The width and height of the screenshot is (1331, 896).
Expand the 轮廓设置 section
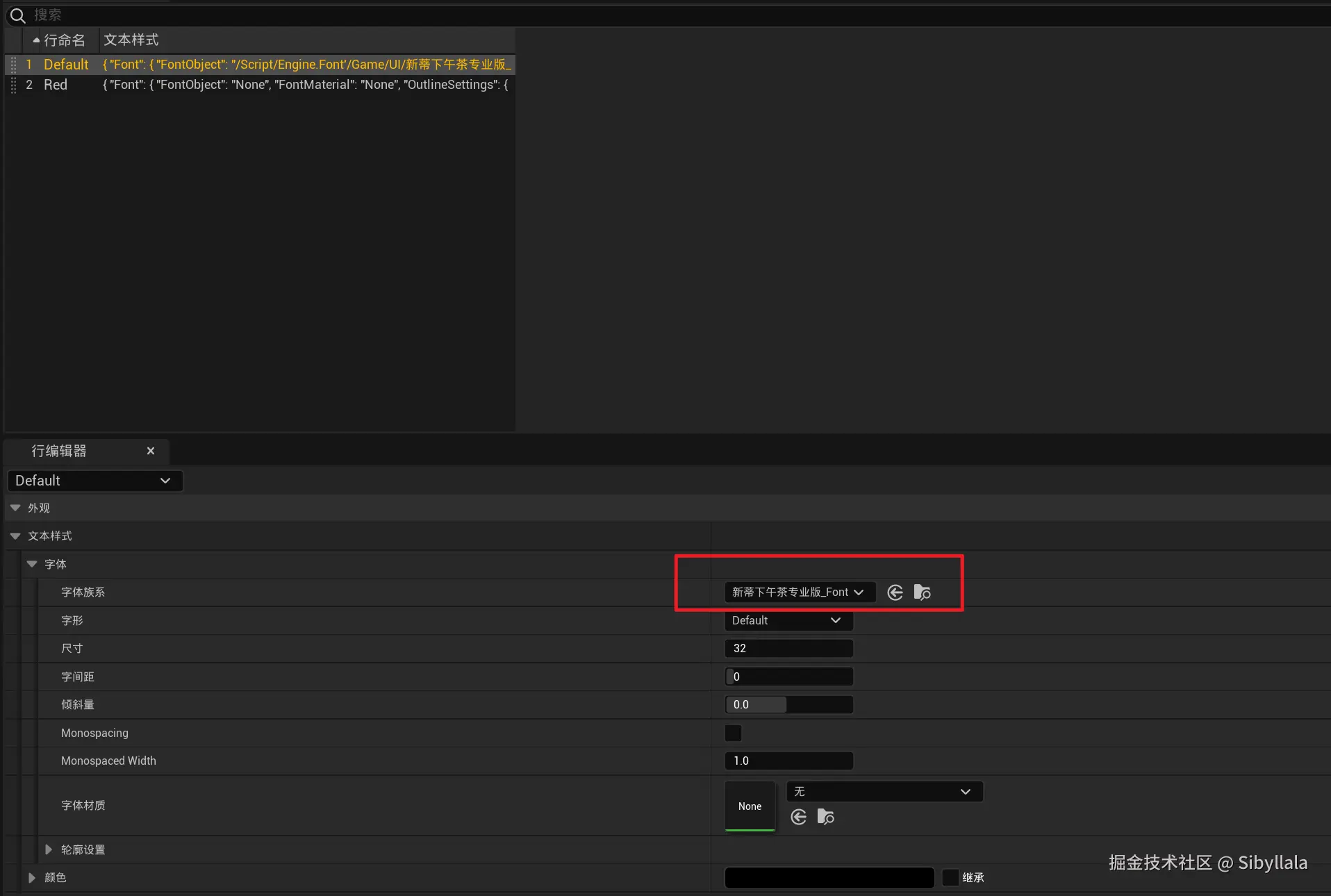pos(49,849)
